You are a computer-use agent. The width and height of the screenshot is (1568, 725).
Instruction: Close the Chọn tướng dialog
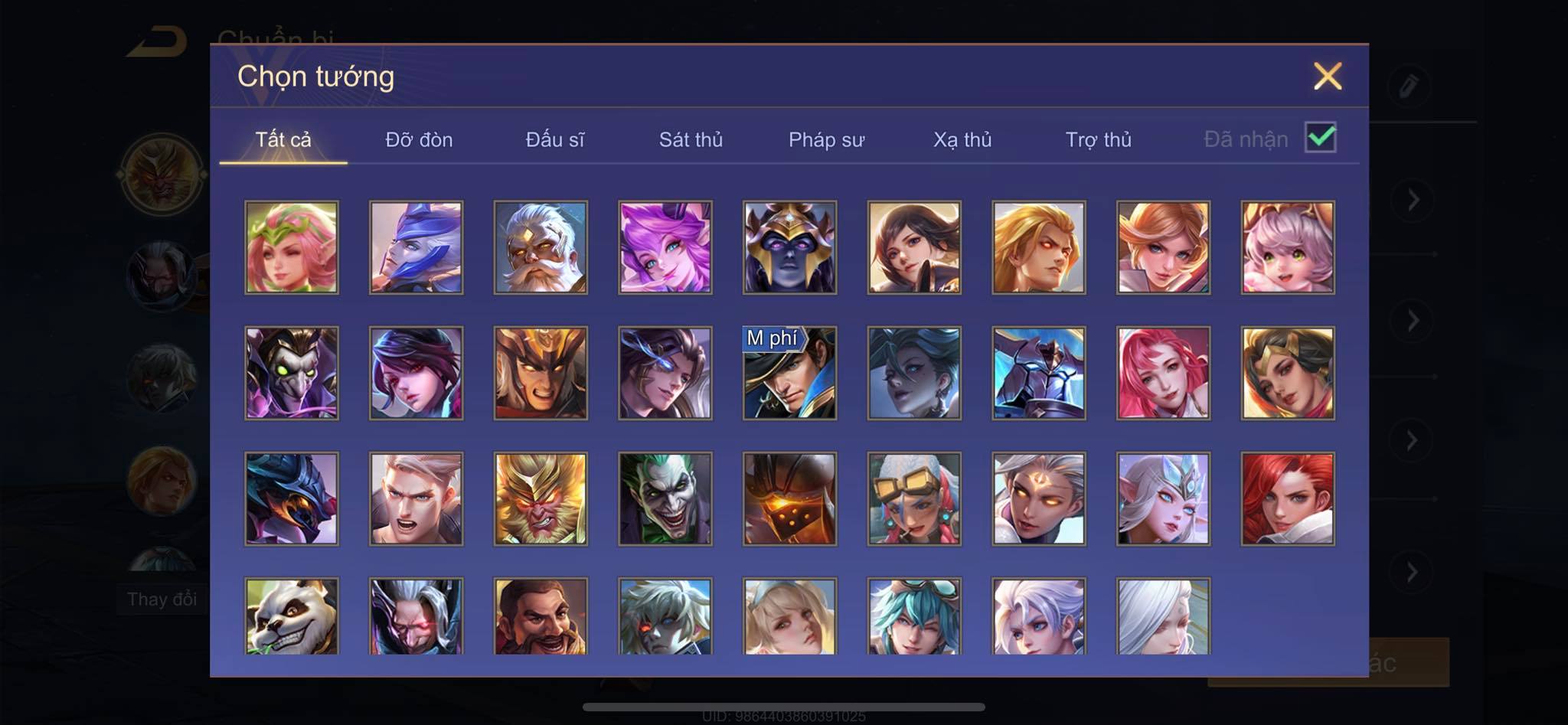coord(1328,76)
